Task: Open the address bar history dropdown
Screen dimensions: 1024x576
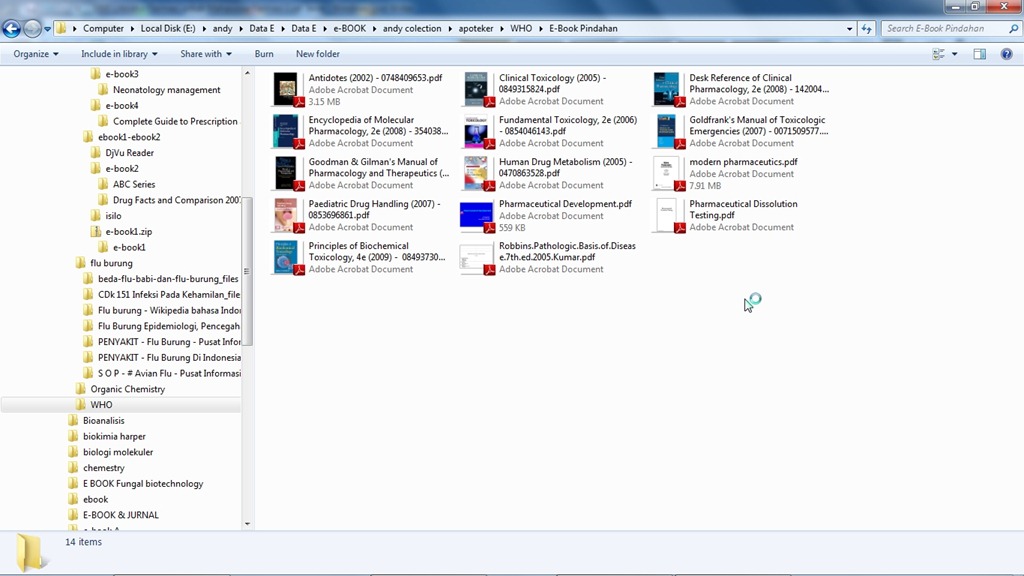Action: pos(849,29)
